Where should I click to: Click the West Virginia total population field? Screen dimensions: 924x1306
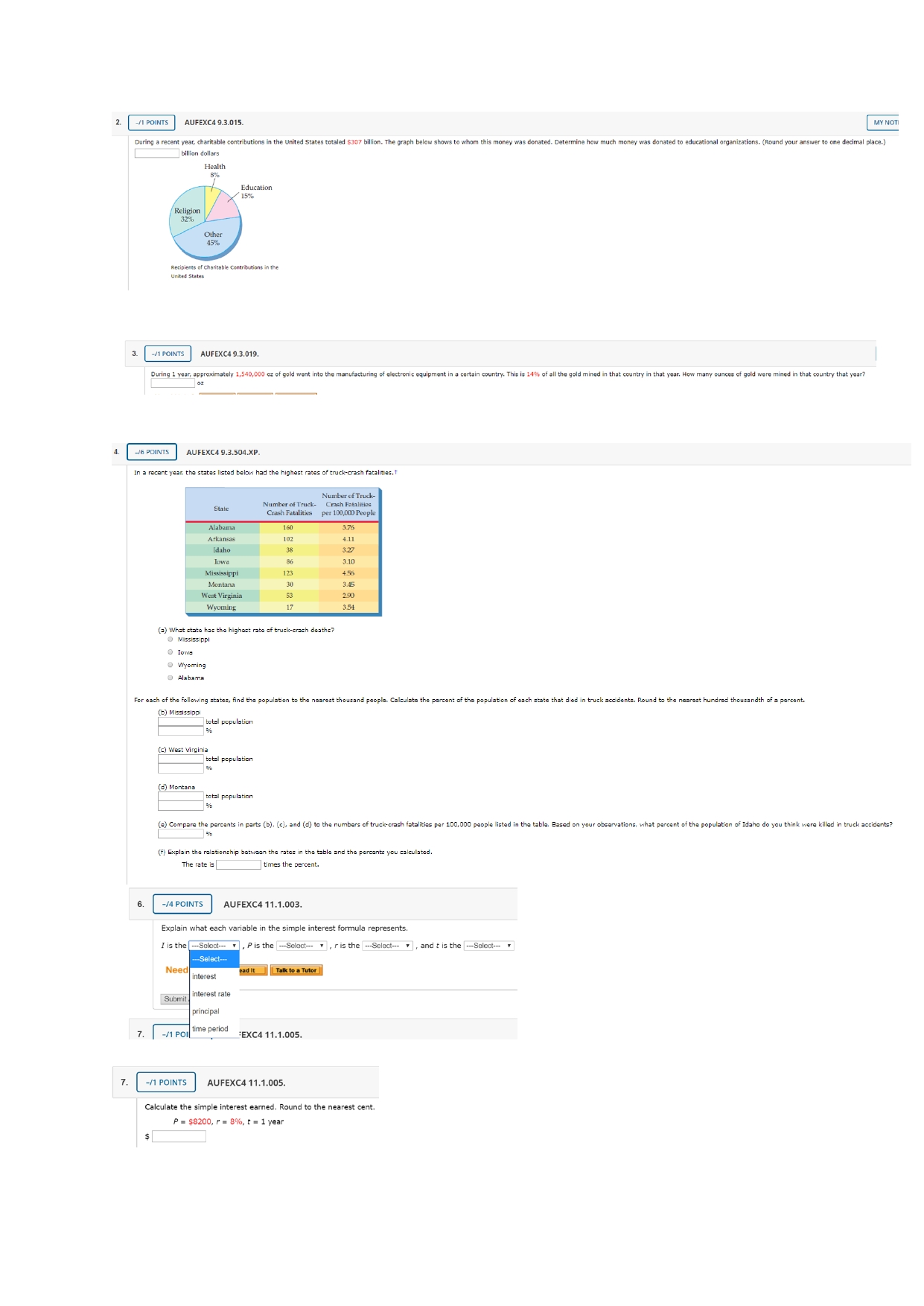pos(181,759)
